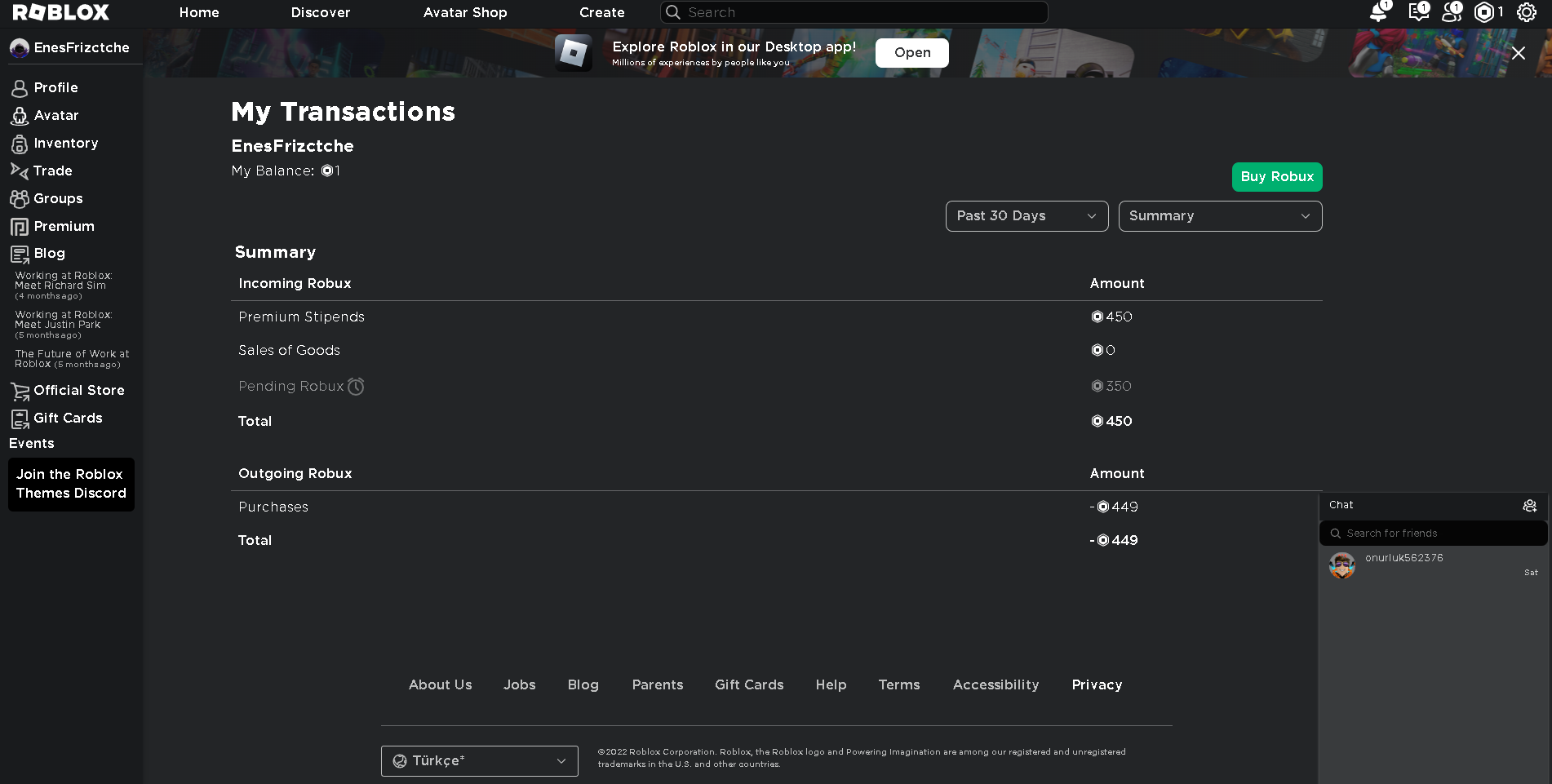Viewport: 1552px width, 784px height.
Task: Close the Desktop app banner
Action: [x=1519, y=53]
